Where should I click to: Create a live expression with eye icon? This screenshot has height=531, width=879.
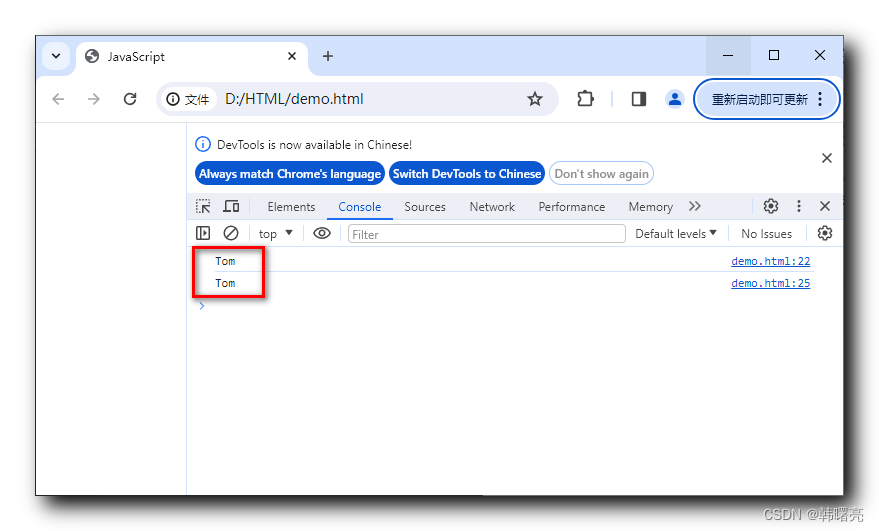322,233
